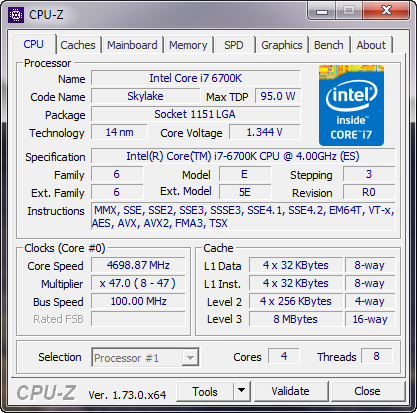Click the Intel Core i7 logo badge
The width and height of the screenshot is (417, 413).
pyautogui.click(x=351, y=105)
